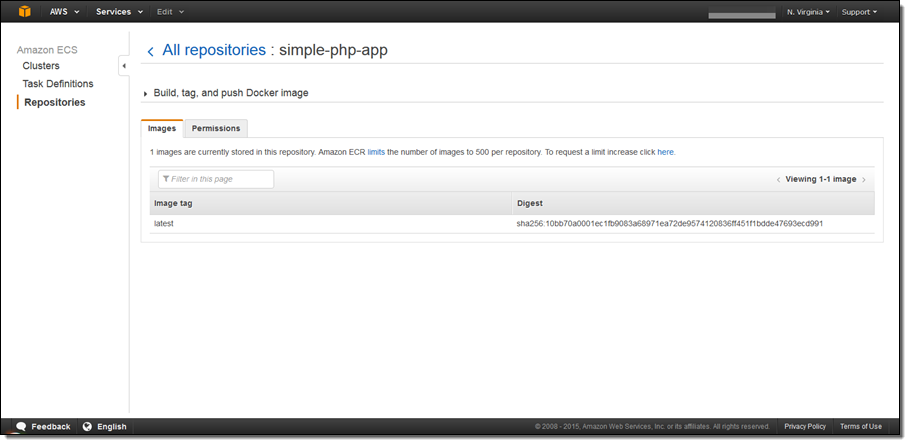Screen dimensions: 910x445
Task: Open Task Definitions in the sidebar
Action: pos(58,84)
